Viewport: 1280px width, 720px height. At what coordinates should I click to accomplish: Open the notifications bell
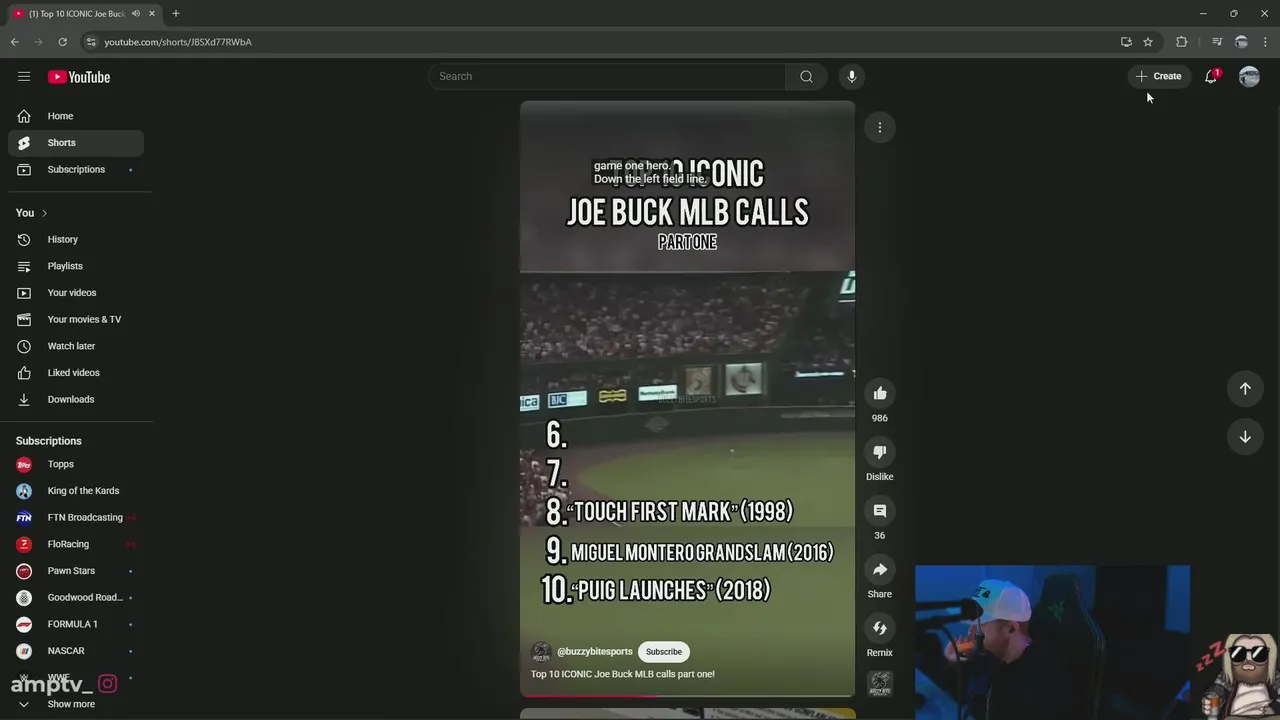1211,76
